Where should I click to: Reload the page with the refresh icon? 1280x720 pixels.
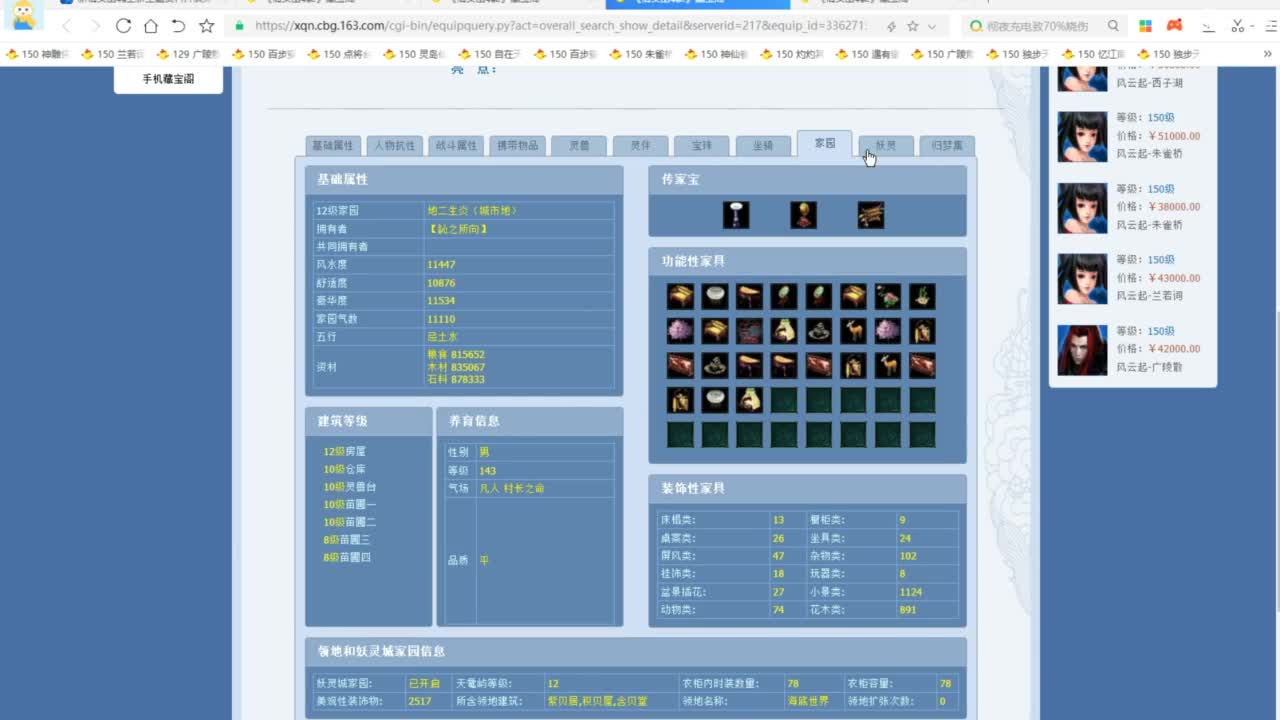point(123,26)
